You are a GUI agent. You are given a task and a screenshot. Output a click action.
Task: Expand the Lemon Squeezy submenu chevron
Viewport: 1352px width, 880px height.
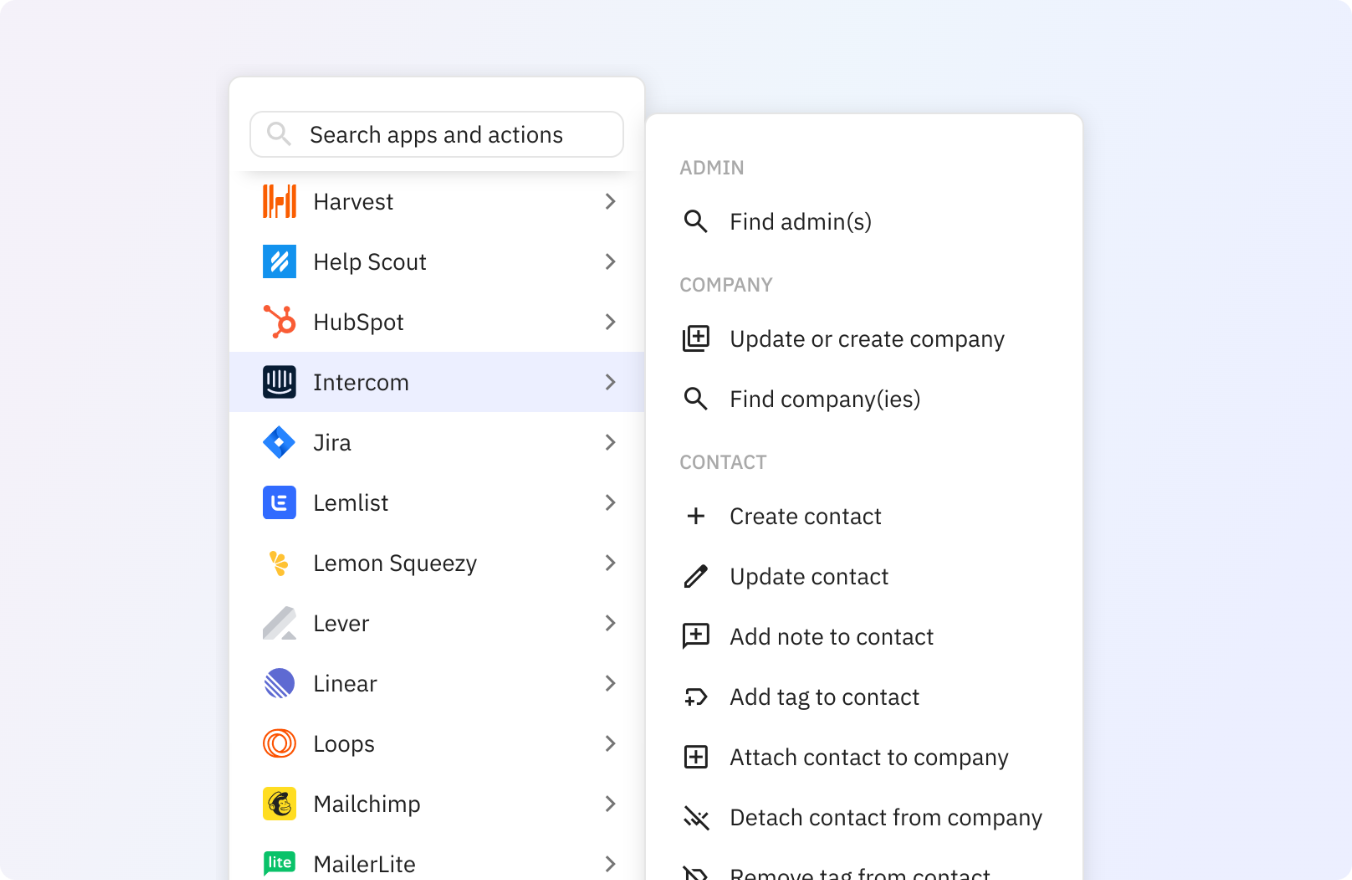tap(610, 563)
